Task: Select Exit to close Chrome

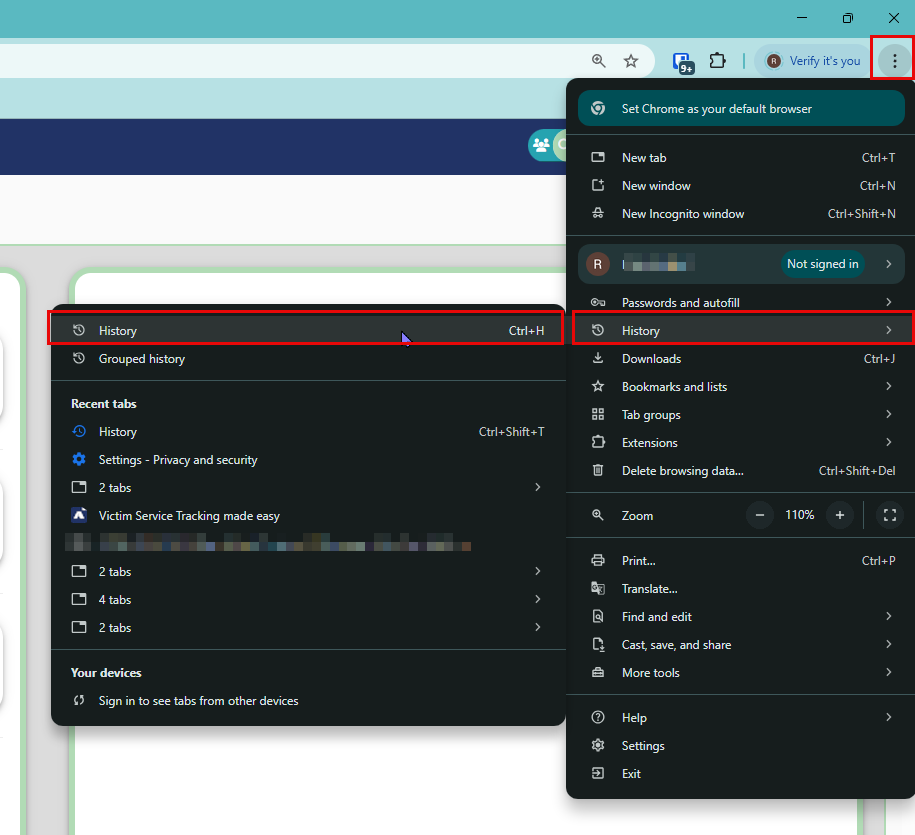Action: pos(741,773)
